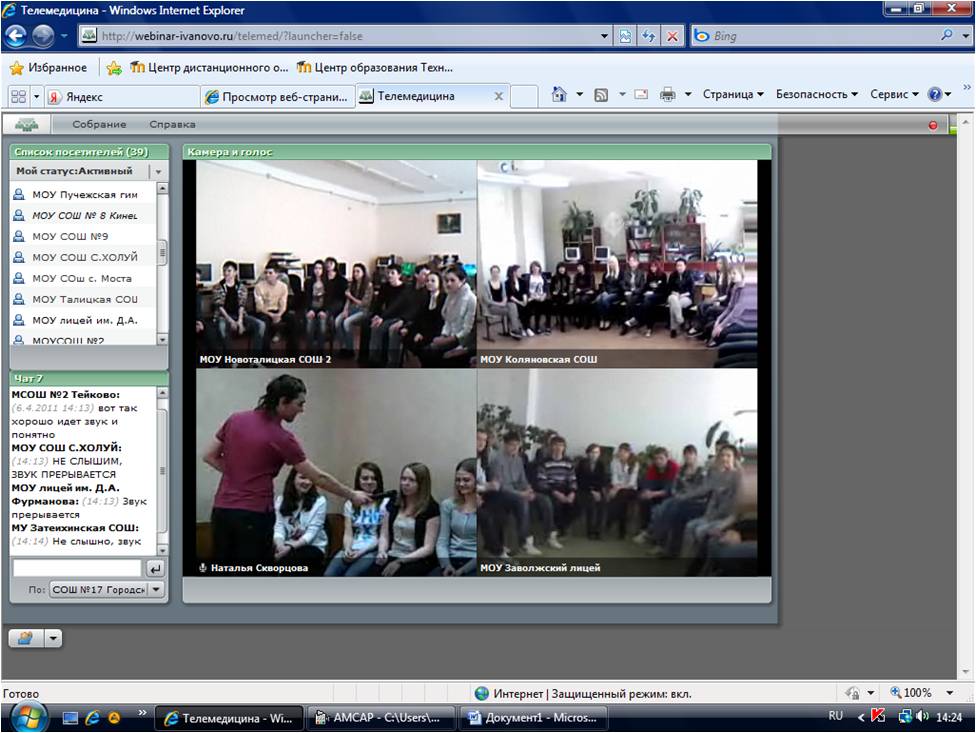The width and height of the screenshot is (976, 733).
Task: Select the Наталья Скворцова video feed
Action: coord(336,472)
